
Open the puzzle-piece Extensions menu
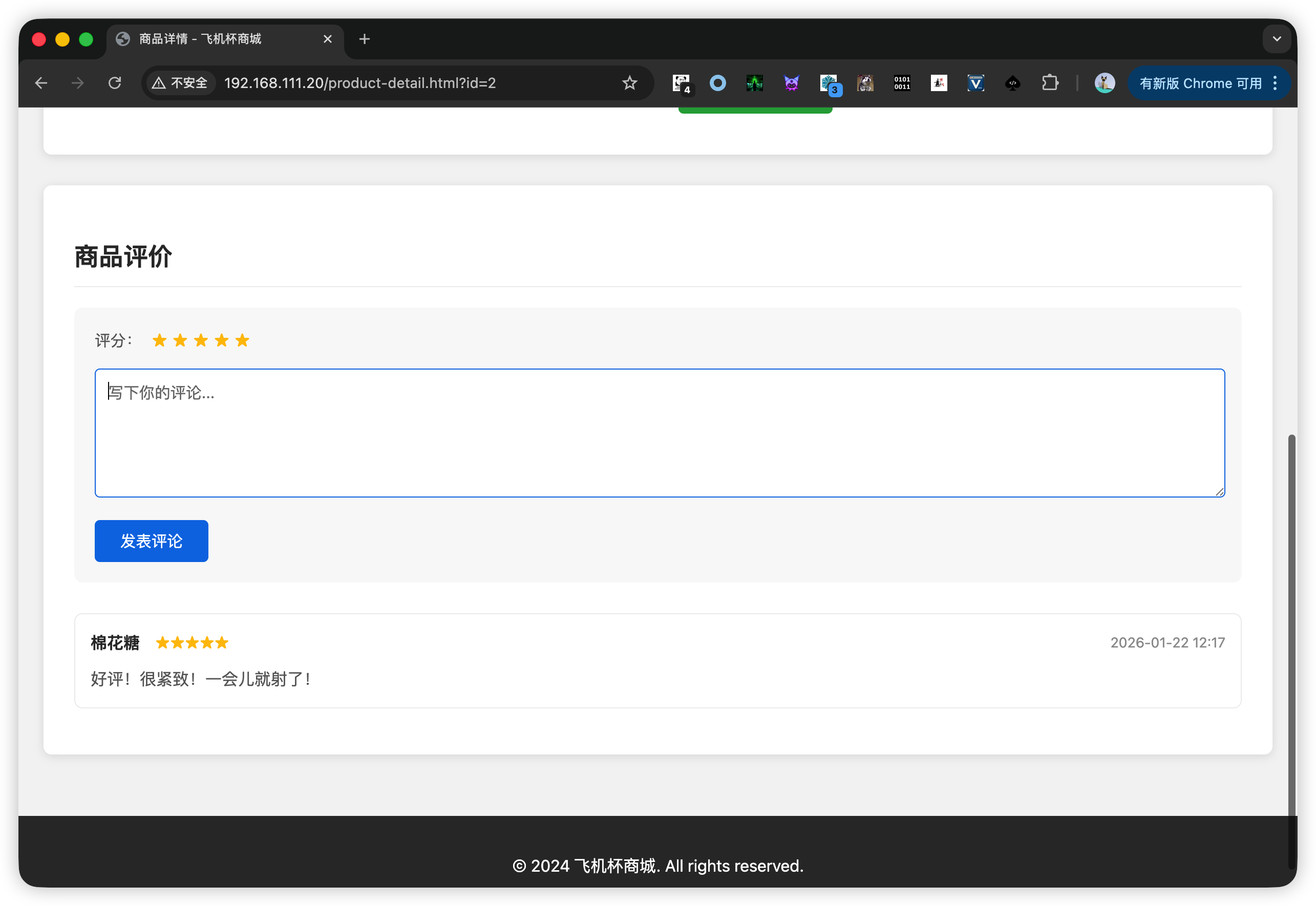tap(1050, 83)
